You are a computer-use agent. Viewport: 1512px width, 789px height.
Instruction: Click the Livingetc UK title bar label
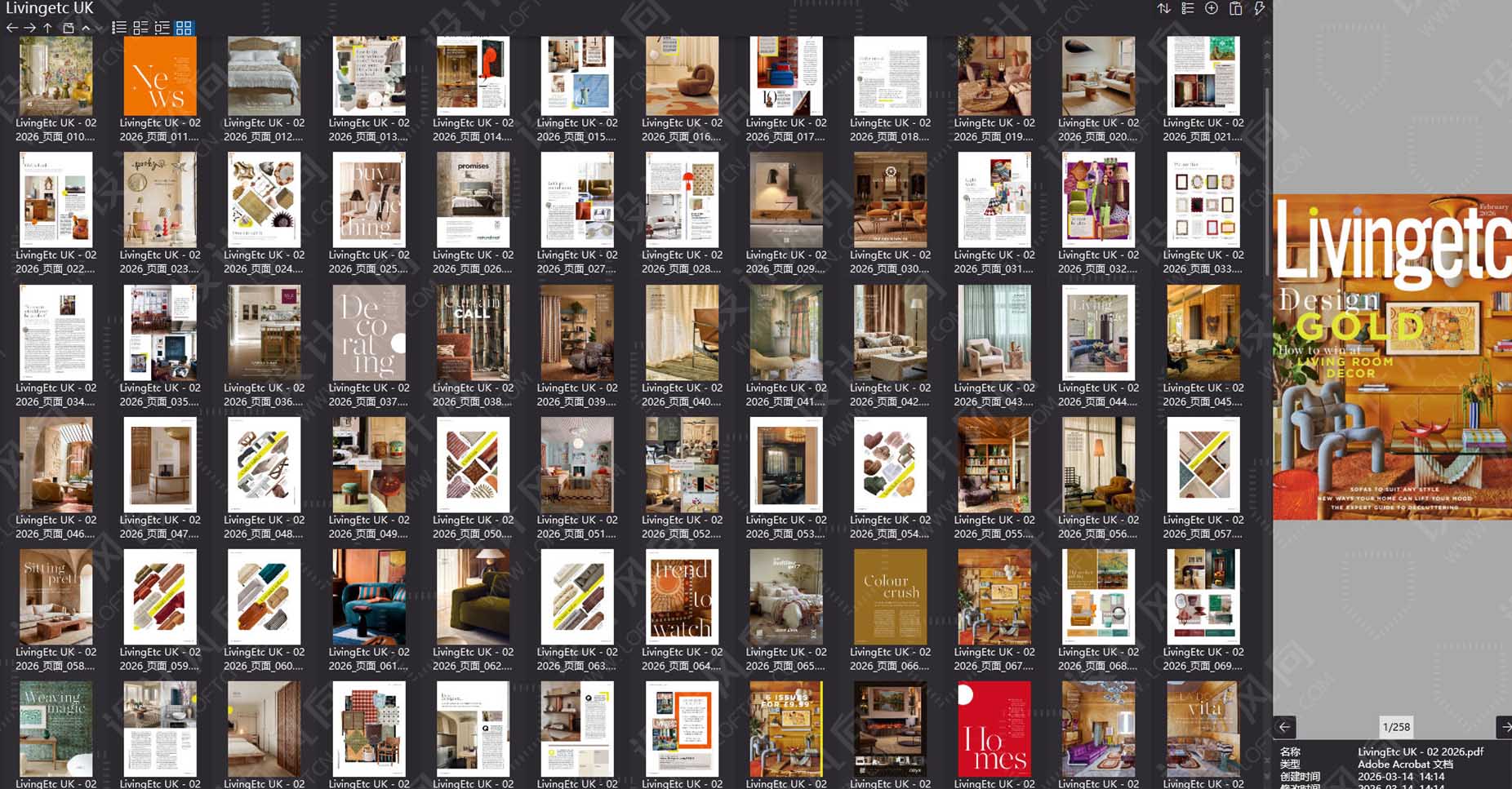coord(47,9)
